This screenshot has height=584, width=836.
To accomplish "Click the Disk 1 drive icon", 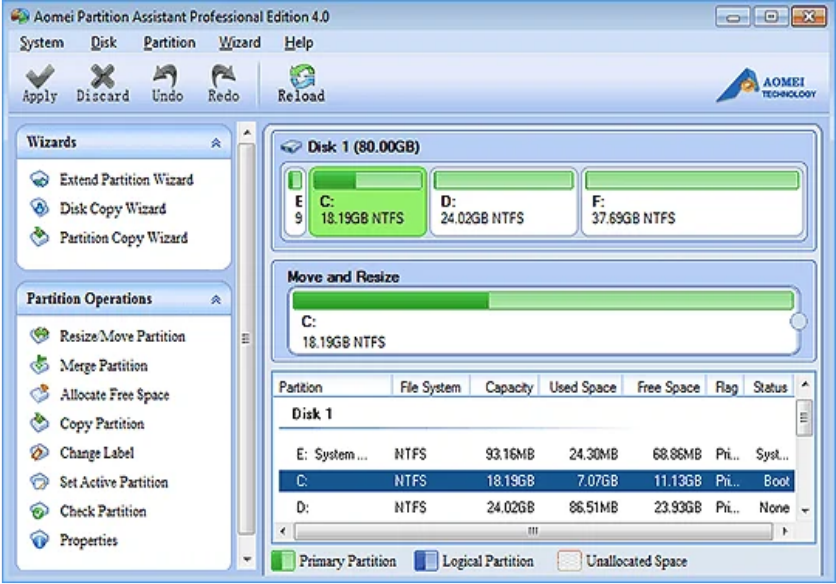I will (x=291, y=146).
